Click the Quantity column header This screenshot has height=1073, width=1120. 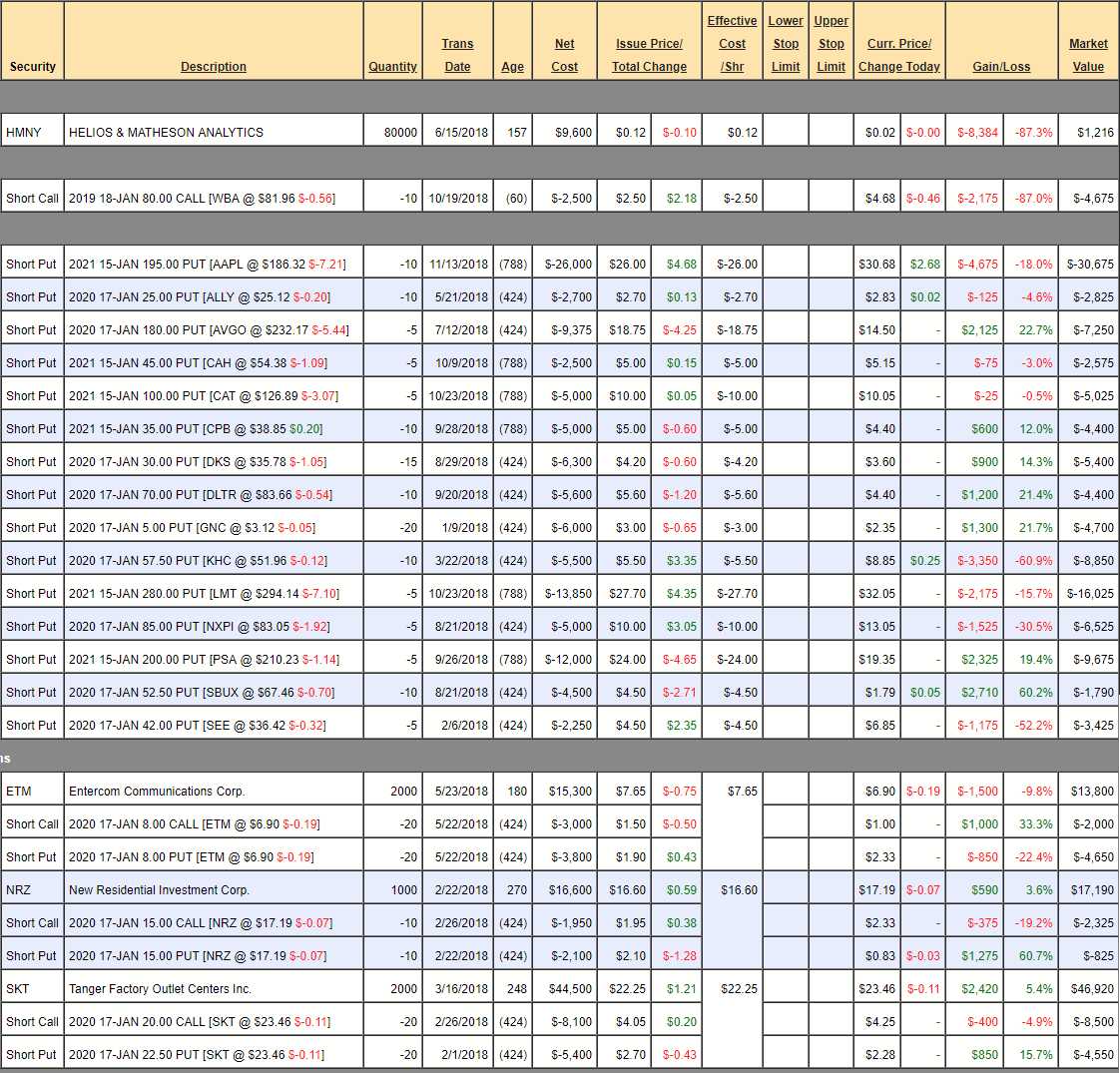click(x=392, y=67)
